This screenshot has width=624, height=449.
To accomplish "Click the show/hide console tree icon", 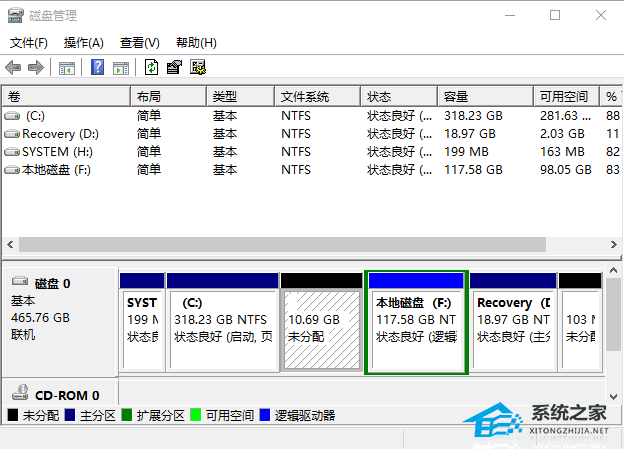I will pos(67,68).
